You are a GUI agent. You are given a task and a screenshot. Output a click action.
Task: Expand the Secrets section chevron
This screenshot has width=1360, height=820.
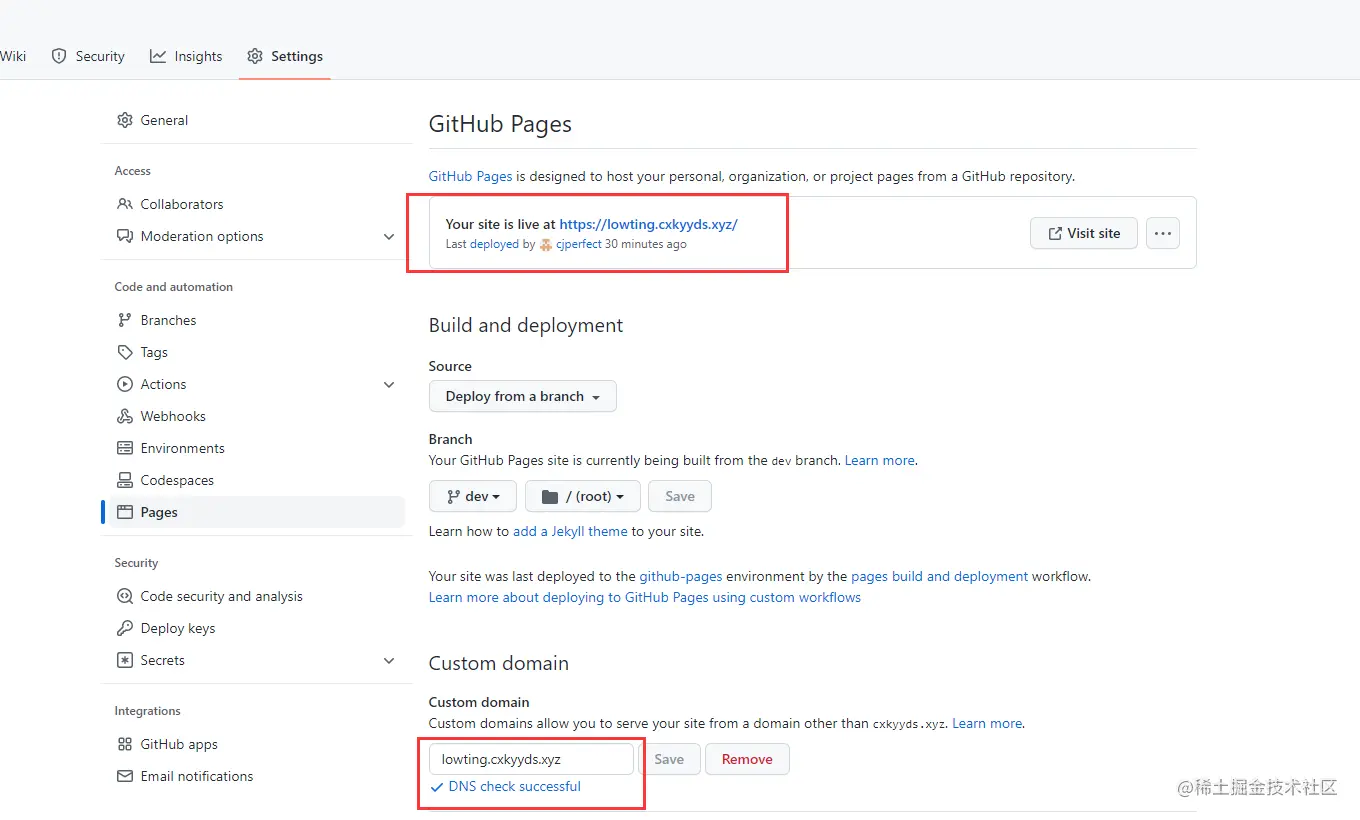pos(389,660)
